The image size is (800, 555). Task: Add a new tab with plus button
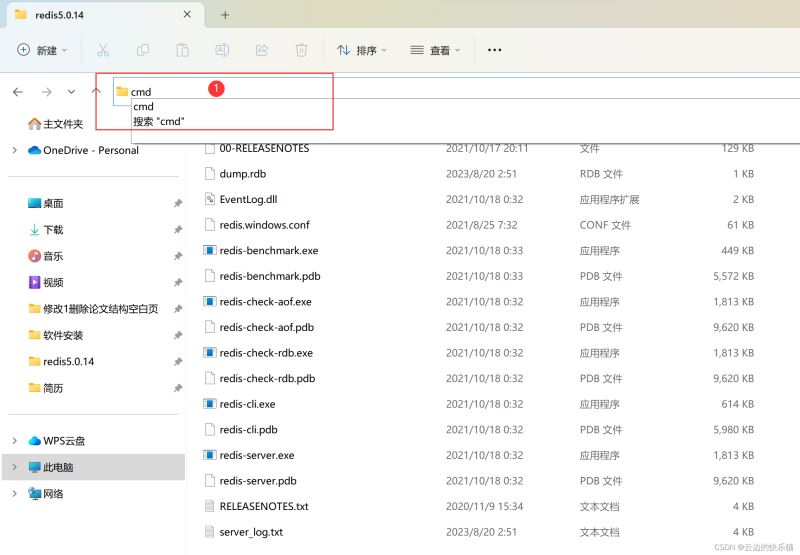click(x=225, y=15)
